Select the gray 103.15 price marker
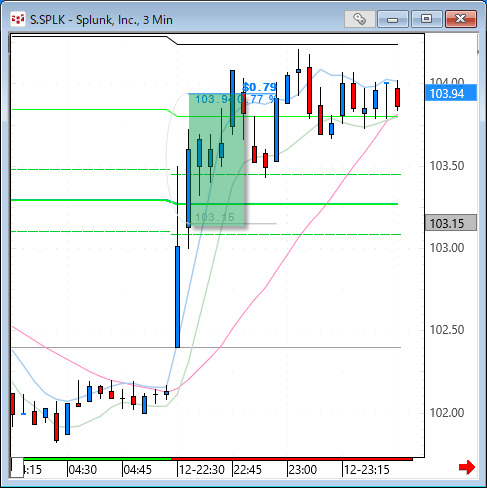The height and width of the screenshot is (488, 487). click(x=451, y=223)
